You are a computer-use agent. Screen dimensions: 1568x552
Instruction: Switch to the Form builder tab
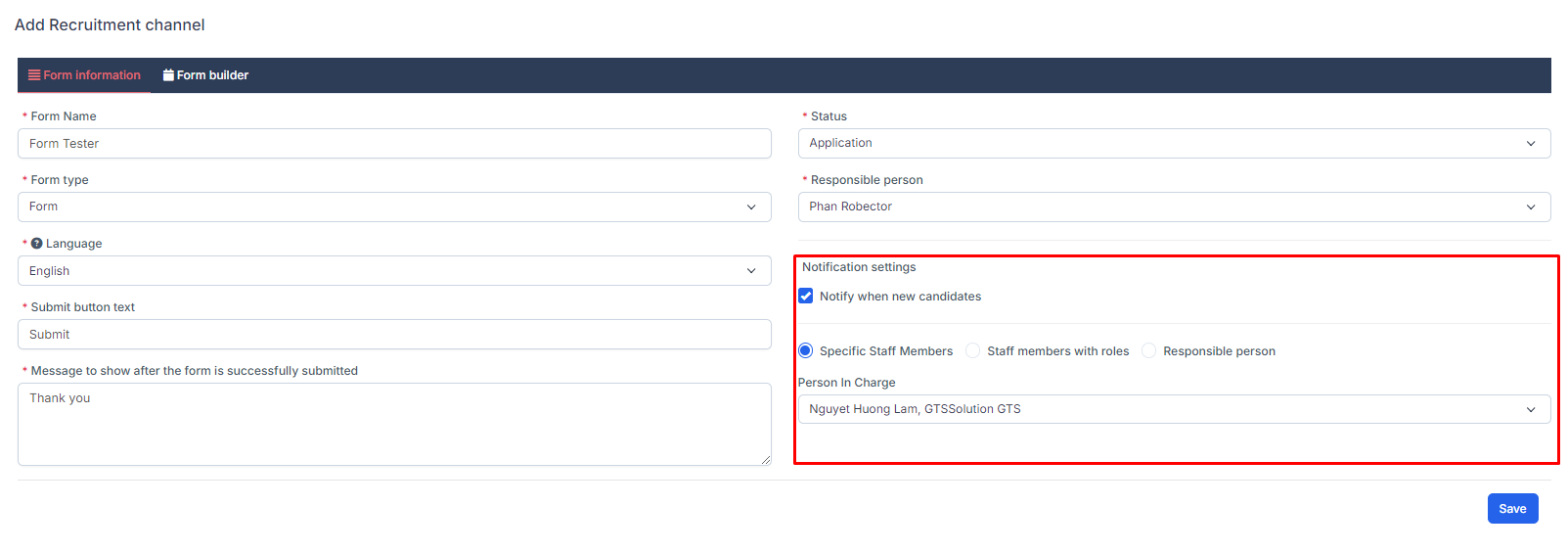tap(206, 75)
